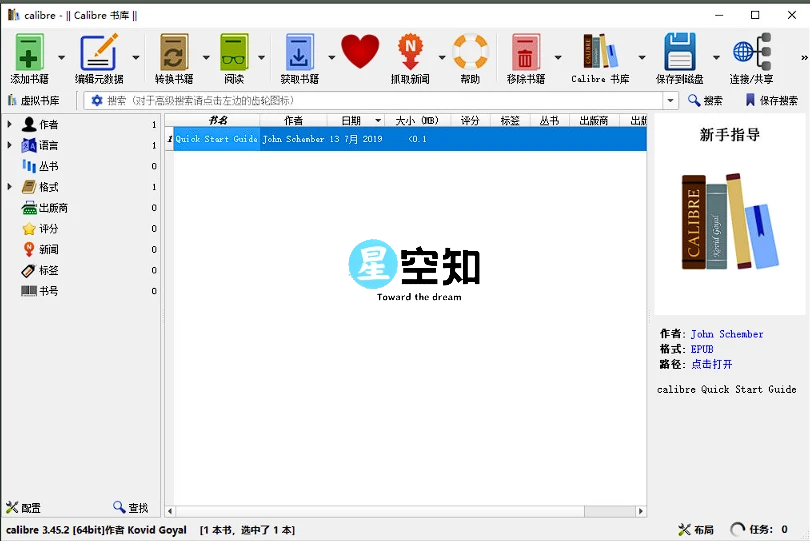Sort by 丛书 series column header
This screenshot has width=810, height=541.
550,120
